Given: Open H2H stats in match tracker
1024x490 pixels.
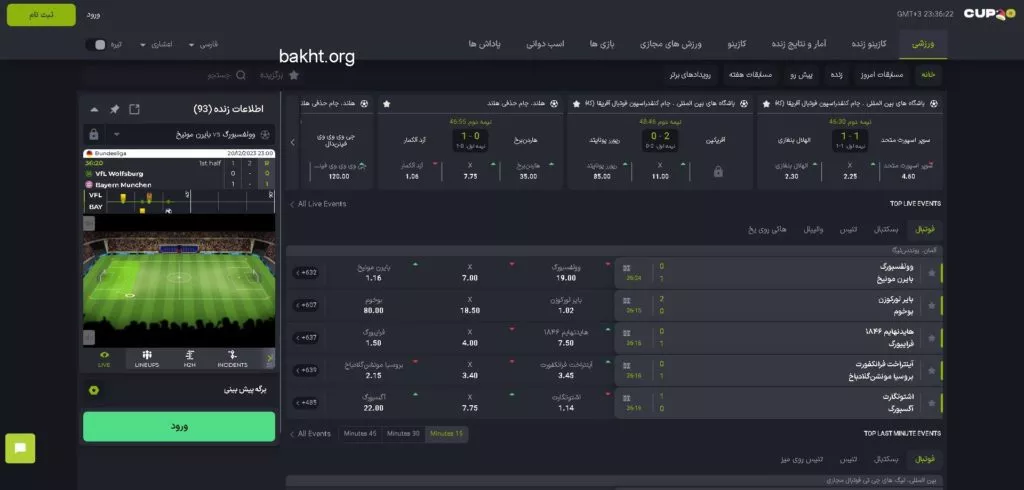Looking at the screenshot, I should point(189,358).
